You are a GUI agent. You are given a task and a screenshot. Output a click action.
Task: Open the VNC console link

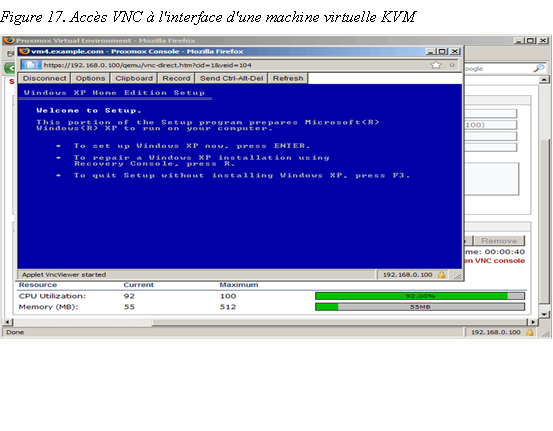pos(494,261)
